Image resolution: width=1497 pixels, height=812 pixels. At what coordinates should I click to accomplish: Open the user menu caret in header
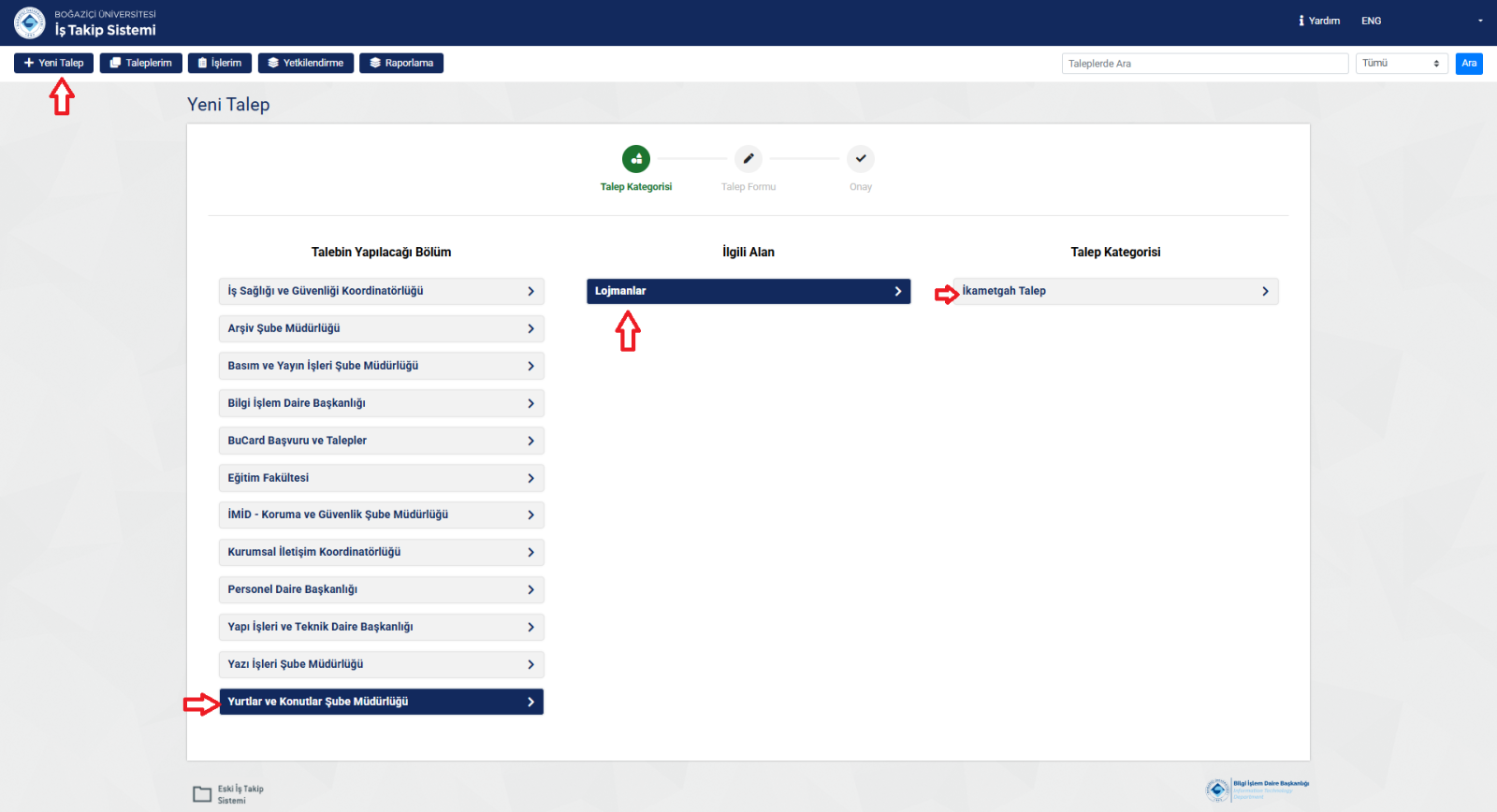(x=1480, y=21)
